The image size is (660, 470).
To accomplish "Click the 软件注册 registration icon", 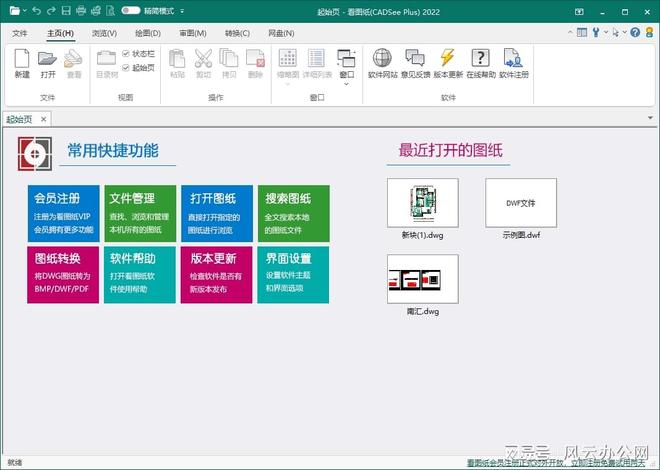I will point(514,62).
